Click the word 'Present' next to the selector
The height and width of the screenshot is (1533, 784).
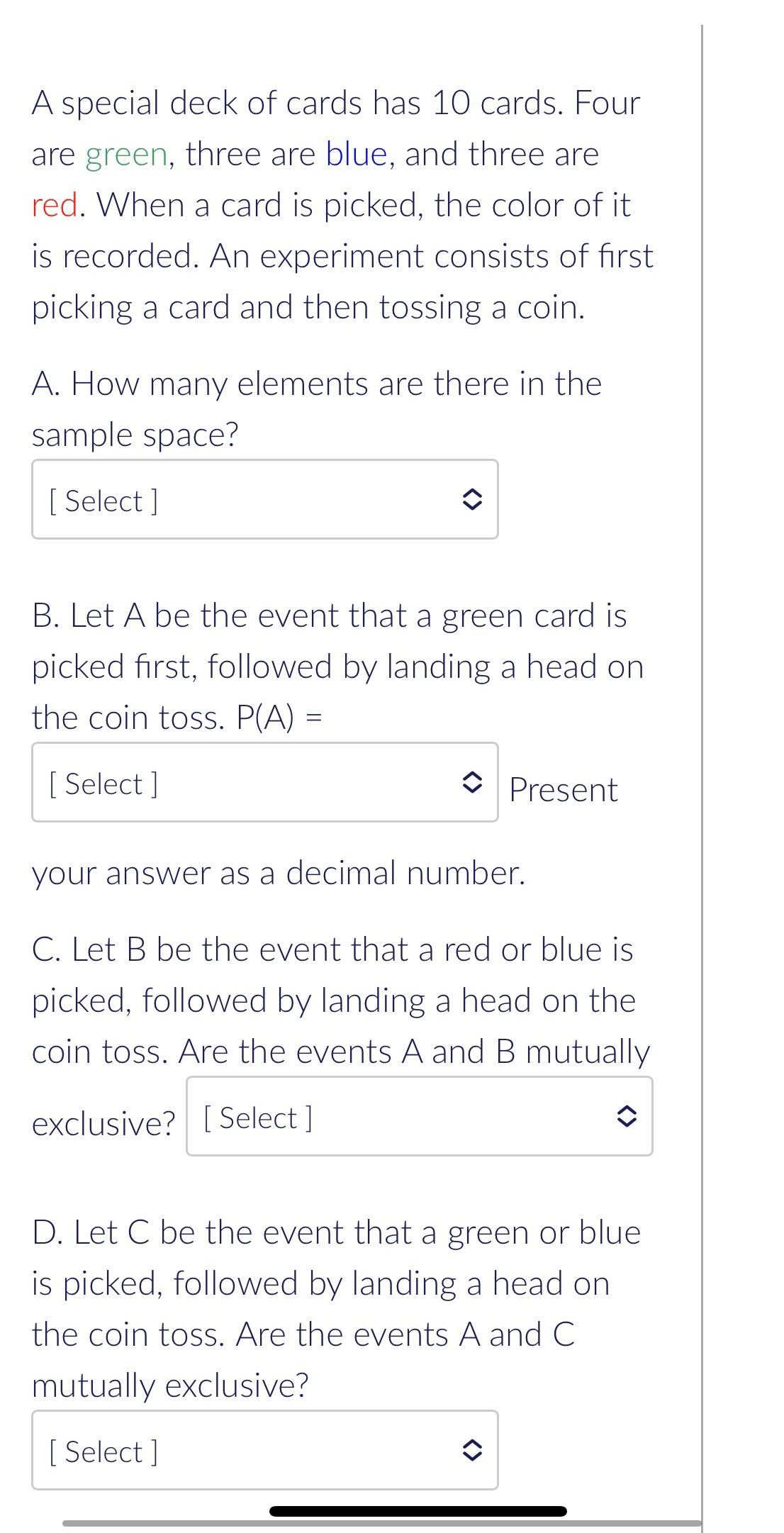(x=564, y=789)
